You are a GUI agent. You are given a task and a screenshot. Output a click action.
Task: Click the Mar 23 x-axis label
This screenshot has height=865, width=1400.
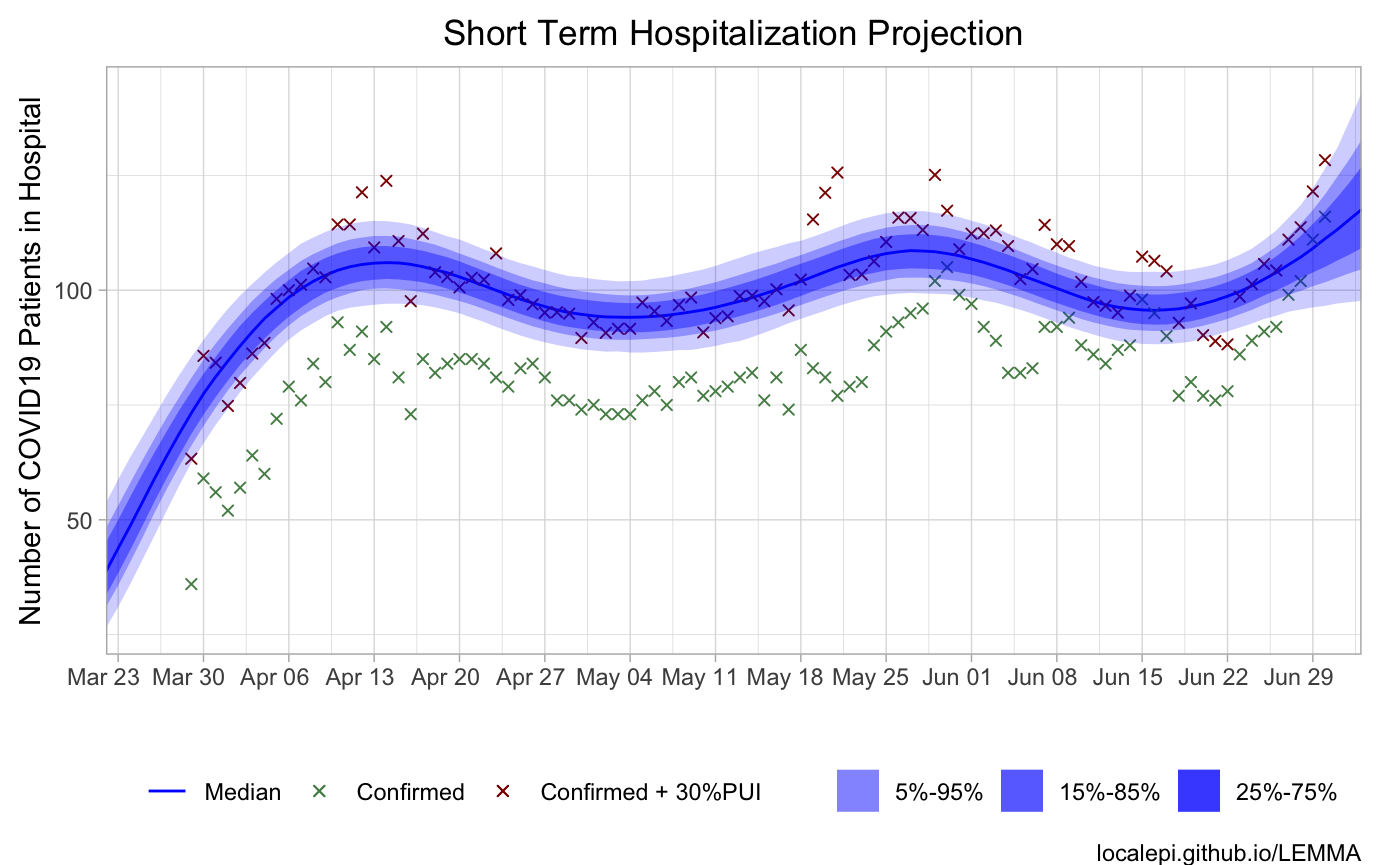point(104,678)
